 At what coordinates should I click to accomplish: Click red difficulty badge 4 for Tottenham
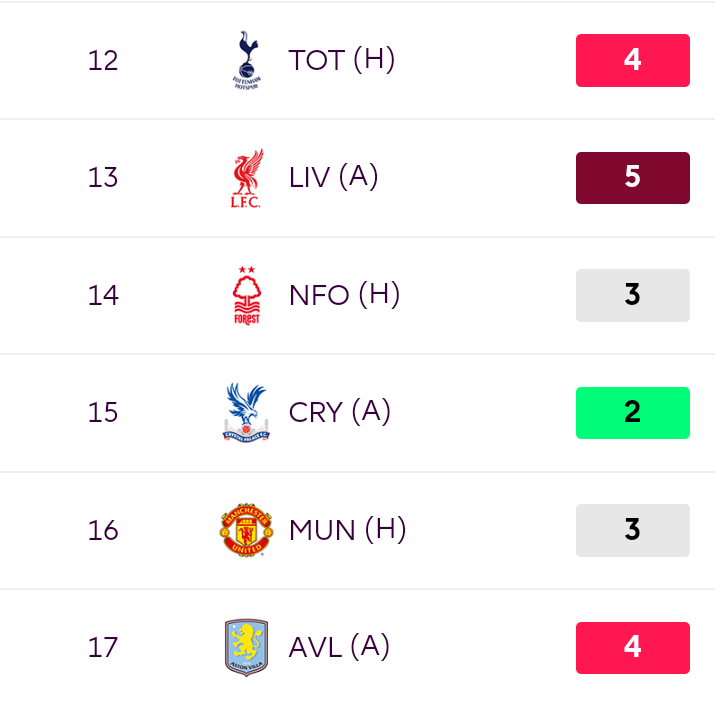632,60
